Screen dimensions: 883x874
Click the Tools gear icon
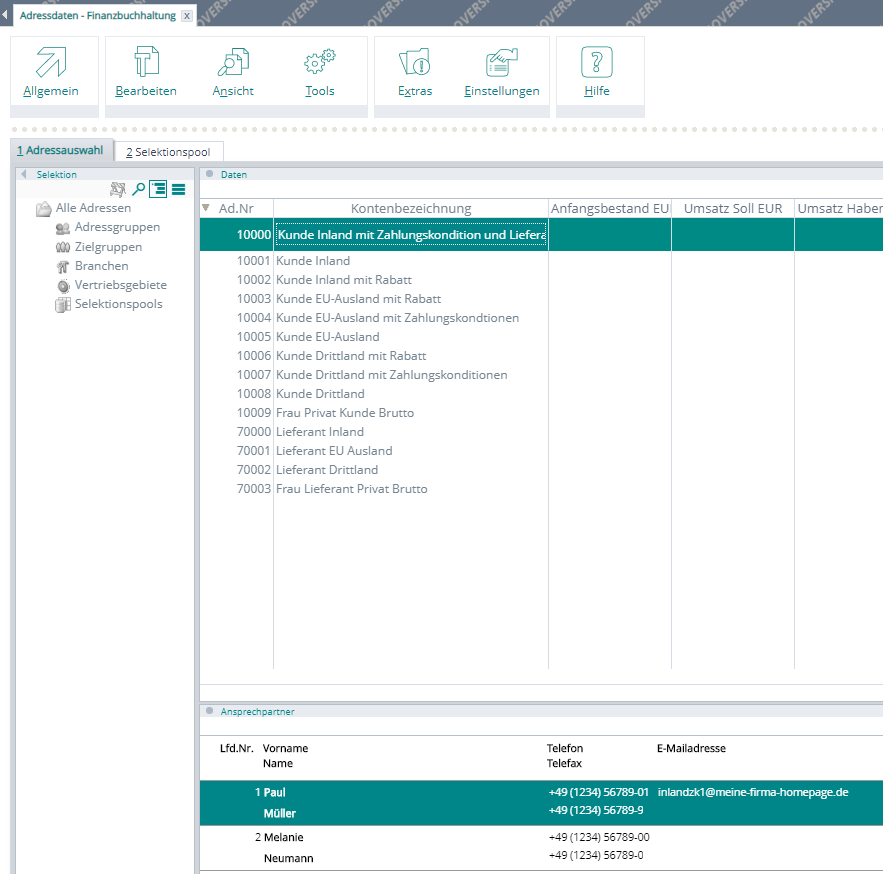pos(320,63)
